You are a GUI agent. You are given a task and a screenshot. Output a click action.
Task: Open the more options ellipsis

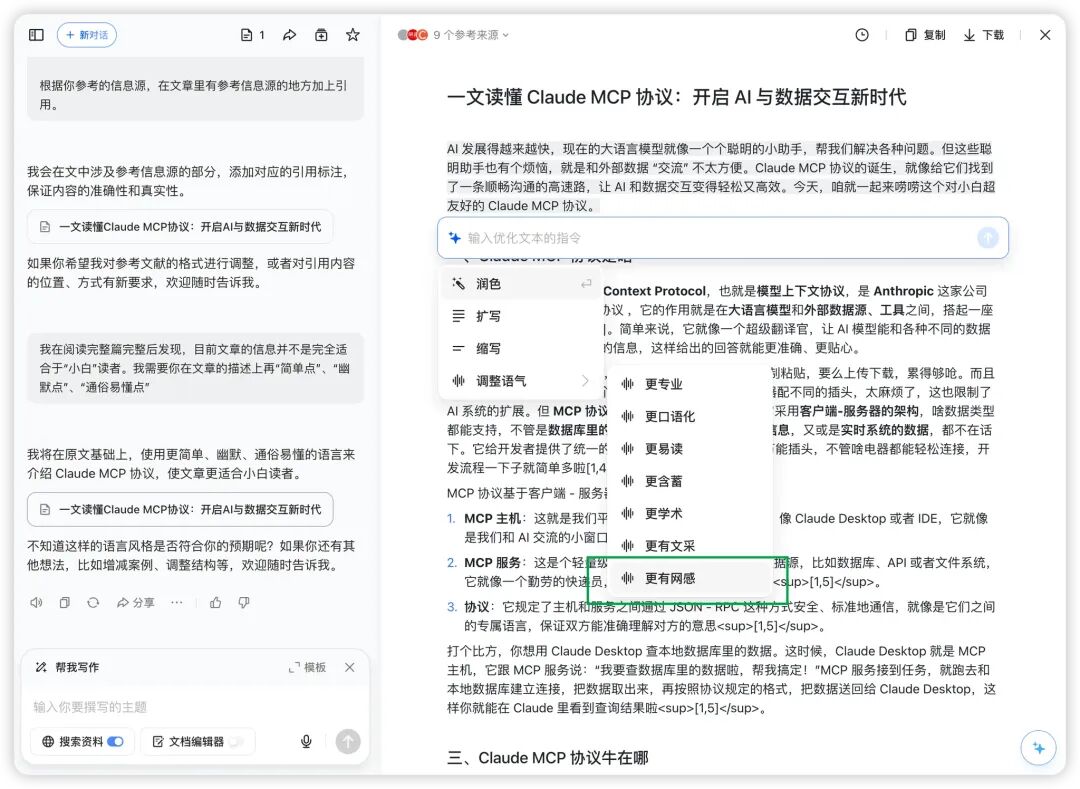177,602
